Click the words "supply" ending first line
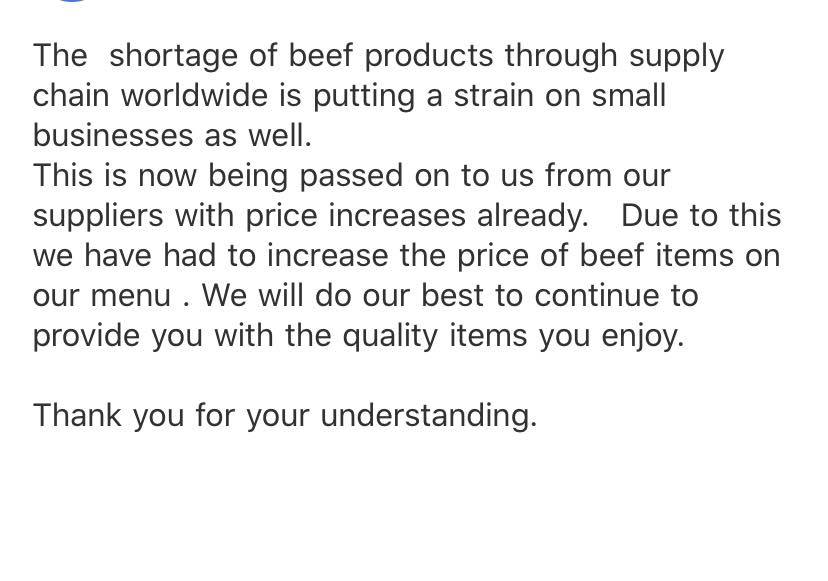Image resolution: width=828 pixels, height=581 pixels. tap(676, 57)
